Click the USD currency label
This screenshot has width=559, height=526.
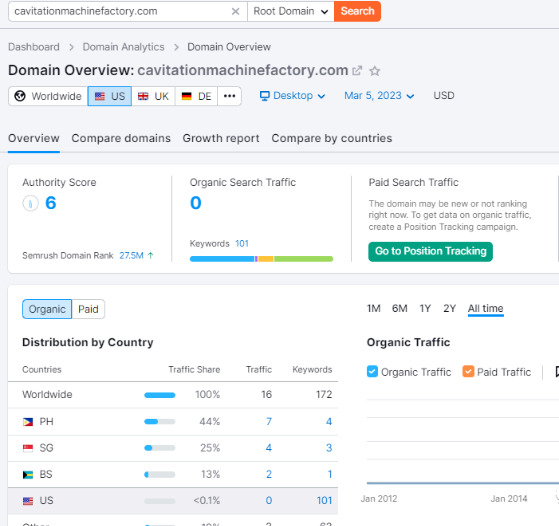[x=444, y=96]
